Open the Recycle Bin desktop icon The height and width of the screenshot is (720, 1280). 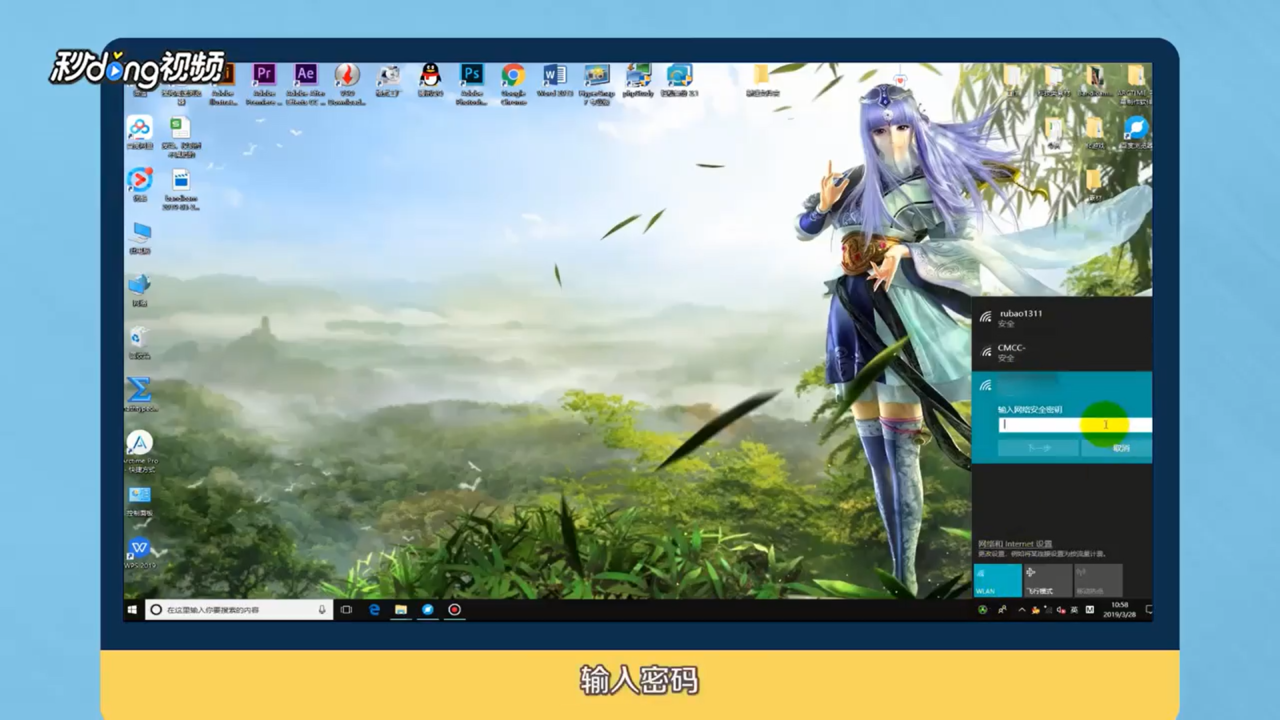point(139,342)
